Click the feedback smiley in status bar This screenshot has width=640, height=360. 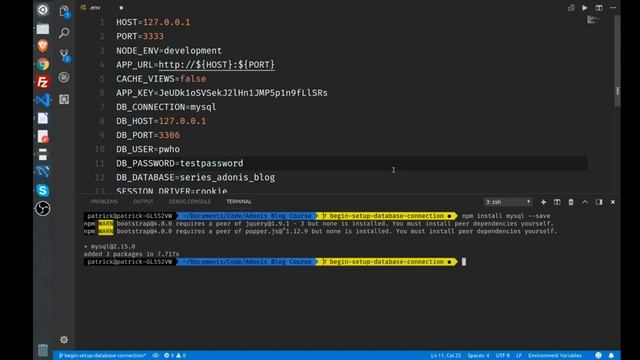[x=598, y=356]
